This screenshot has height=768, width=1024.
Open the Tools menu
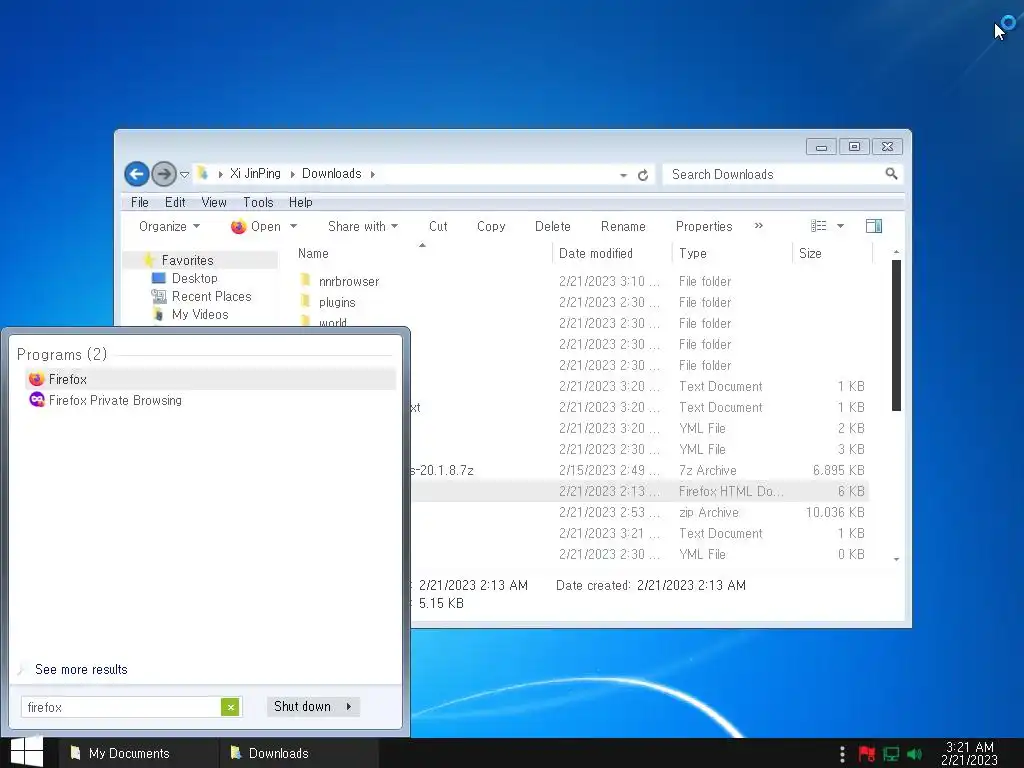258,202
